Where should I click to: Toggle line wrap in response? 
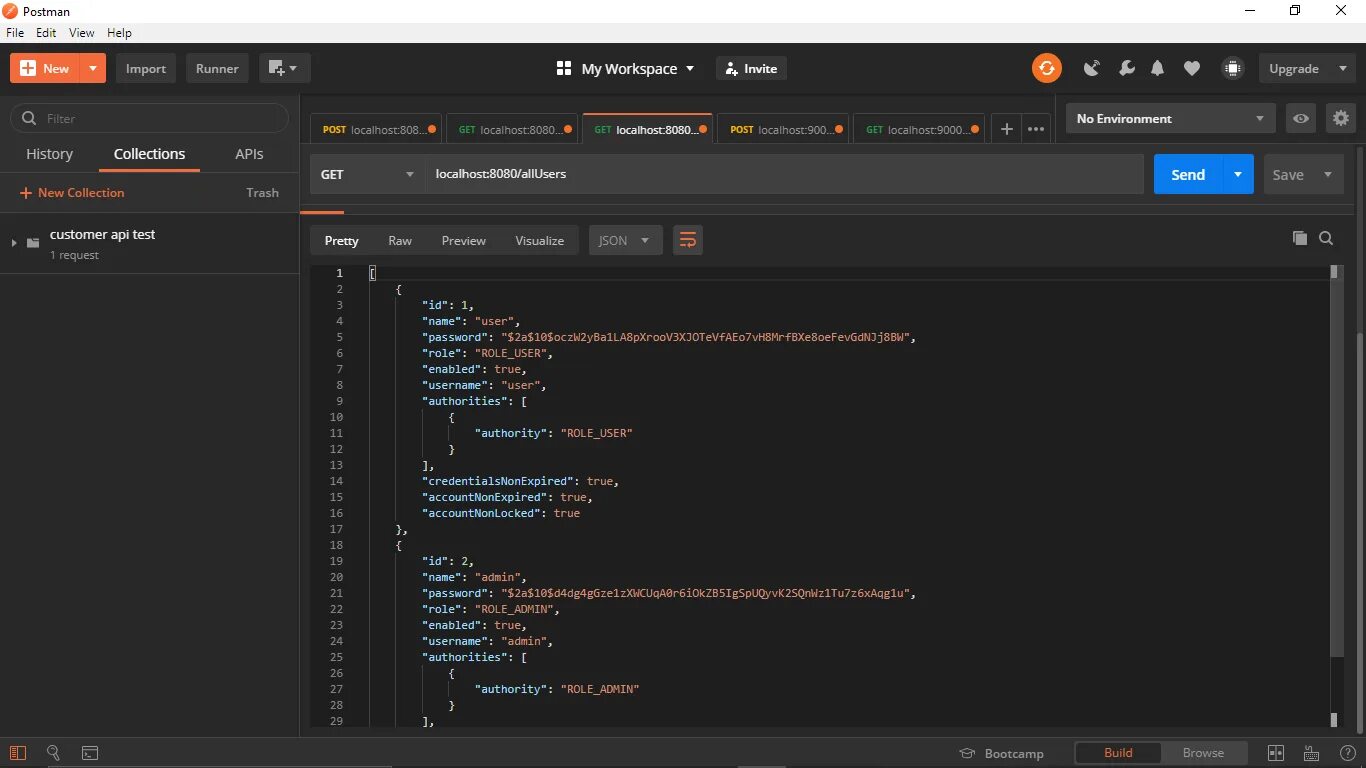[x=688, y=240]
